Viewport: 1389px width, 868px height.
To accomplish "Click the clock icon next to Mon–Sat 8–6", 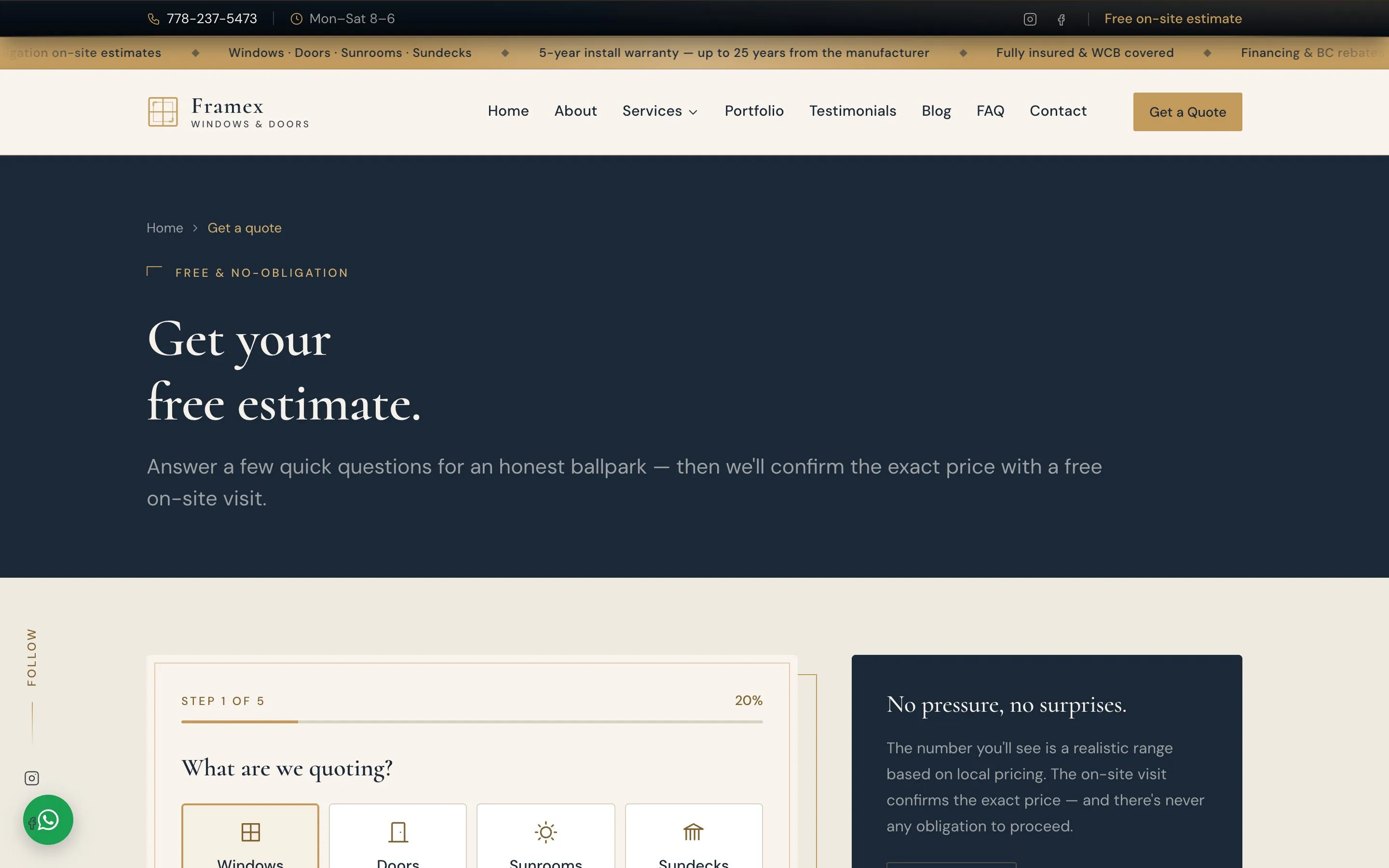I will tap(296, 19).
